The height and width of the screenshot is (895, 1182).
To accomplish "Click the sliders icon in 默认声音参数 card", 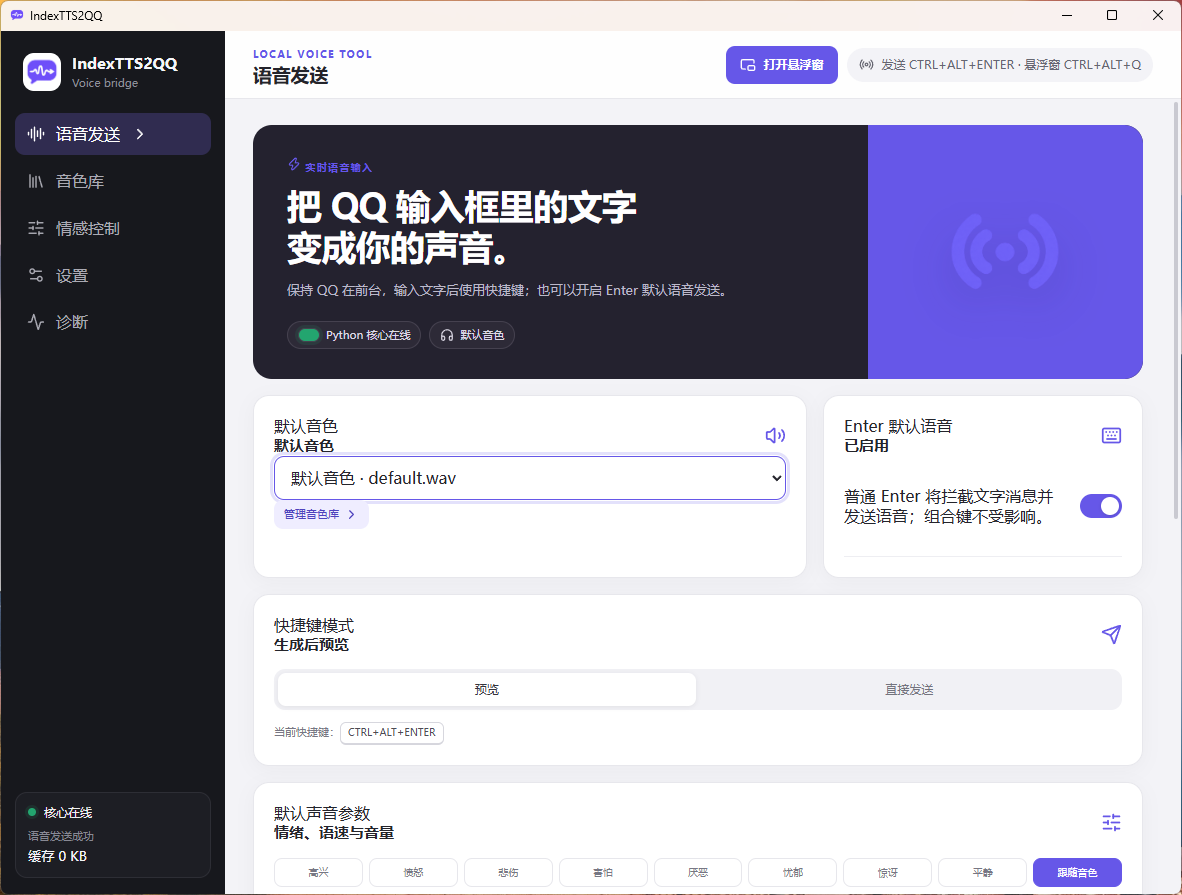I will (x=1111, y=822).
